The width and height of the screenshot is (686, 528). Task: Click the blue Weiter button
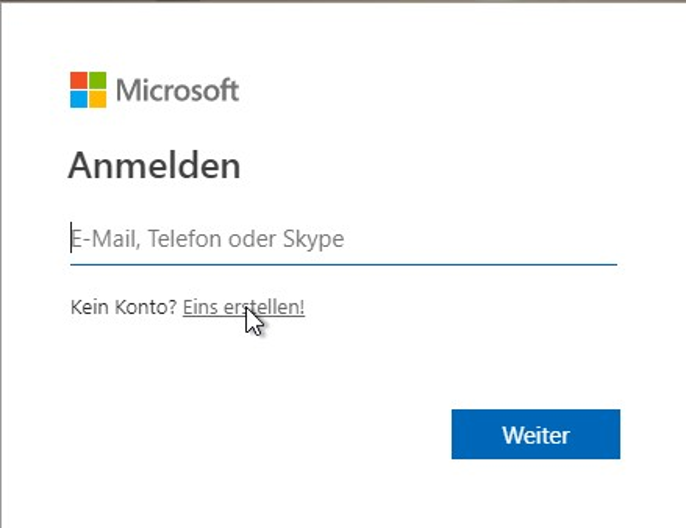pyautogui.click(x=536, y=434)
